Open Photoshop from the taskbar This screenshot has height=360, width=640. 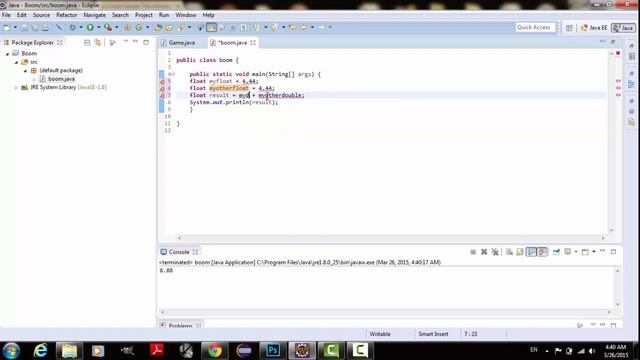click(273, 351)
